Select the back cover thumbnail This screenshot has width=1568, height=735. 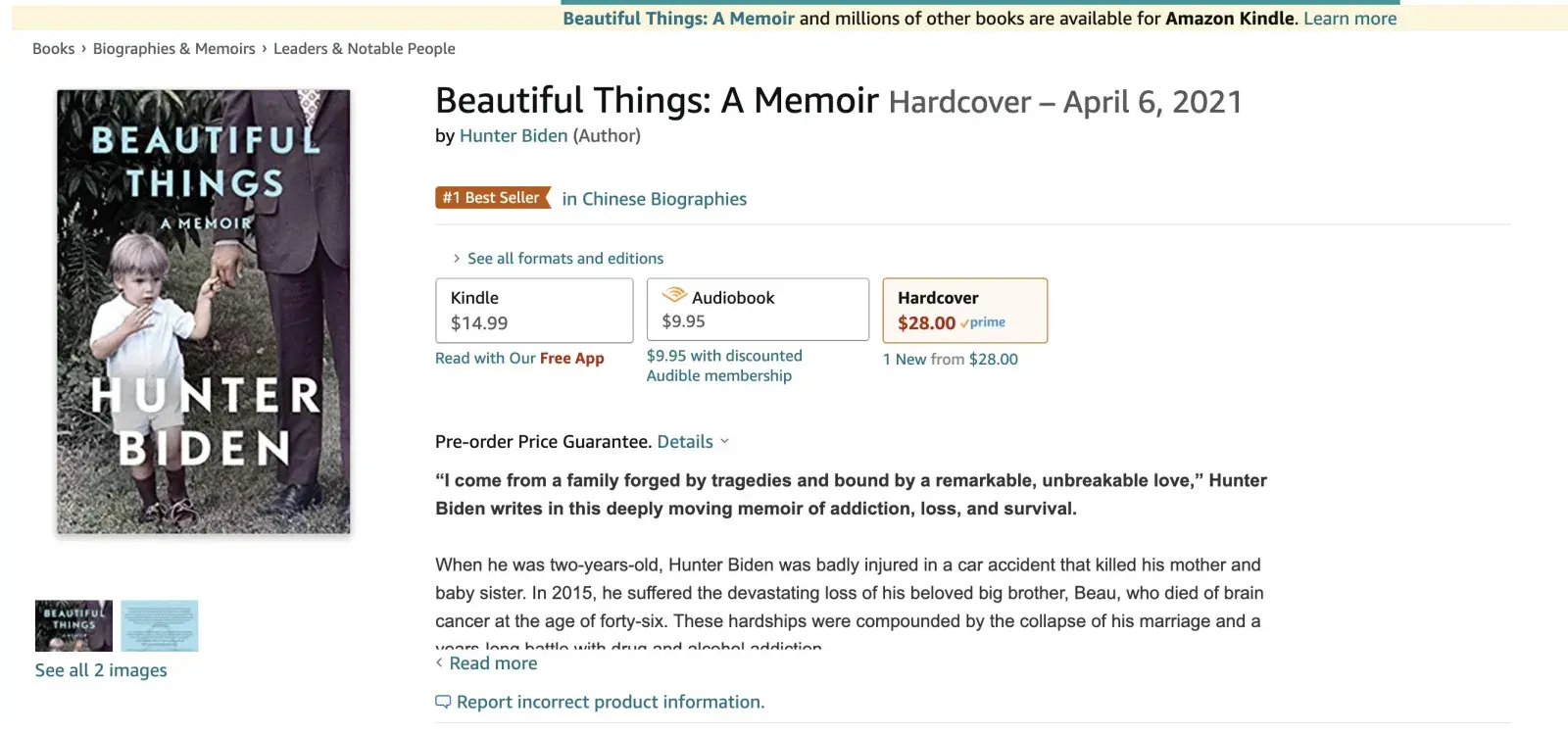tap(160, 625)
